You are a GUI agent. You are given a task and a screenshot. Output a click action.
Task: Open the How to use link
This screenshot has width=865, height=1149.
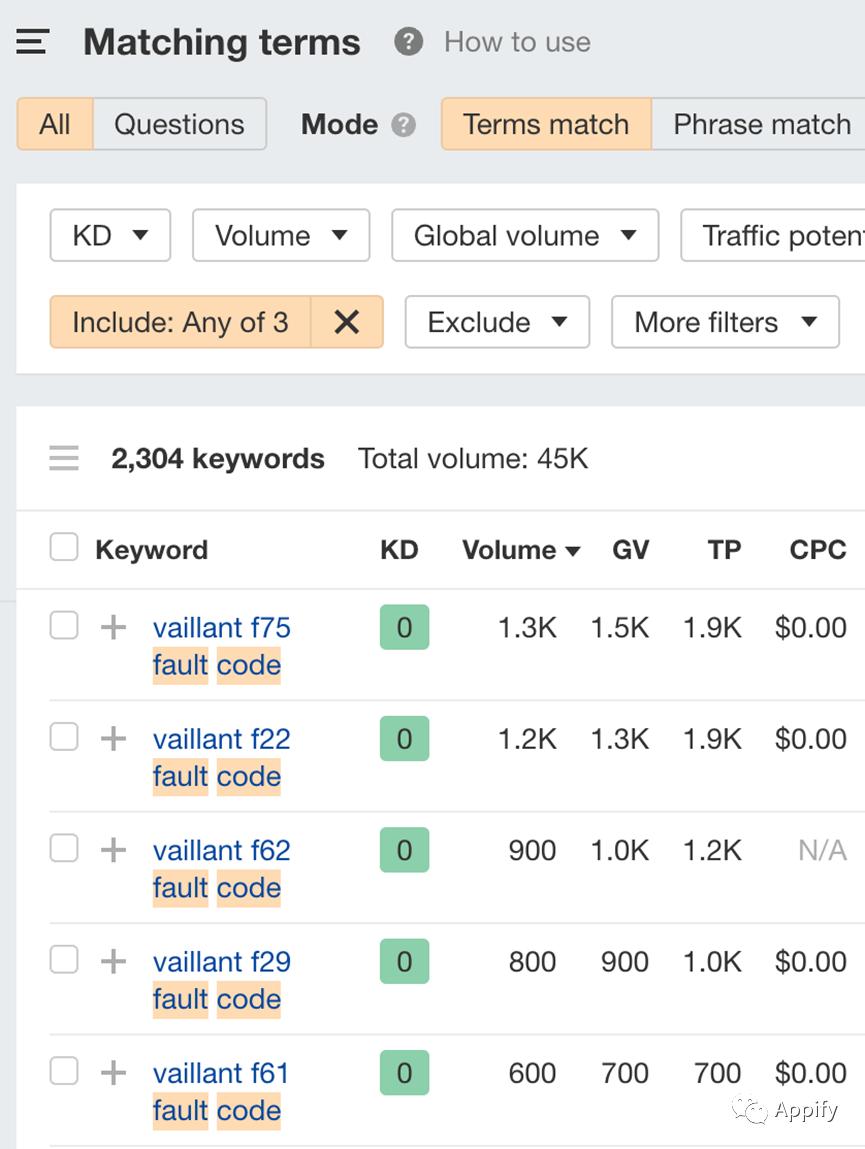tap(517, 42)
